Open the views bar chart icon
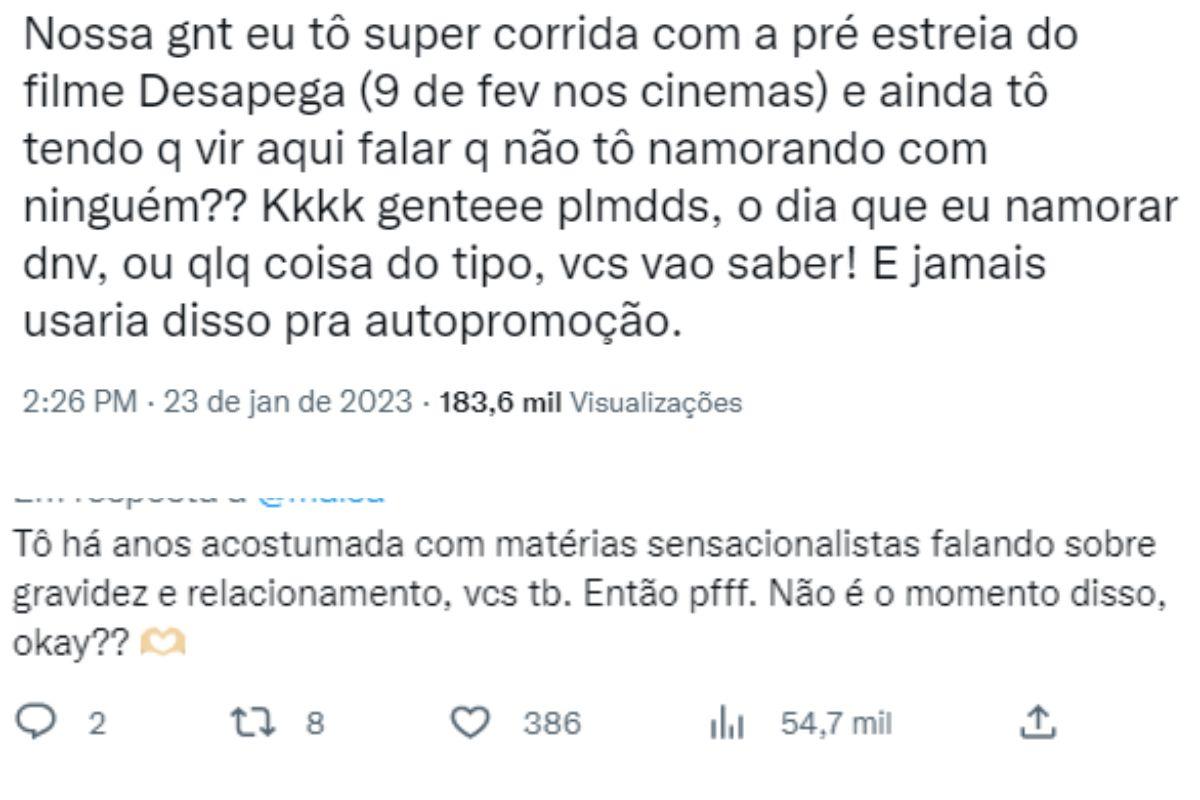The image size is (1200, 800). 722,723
